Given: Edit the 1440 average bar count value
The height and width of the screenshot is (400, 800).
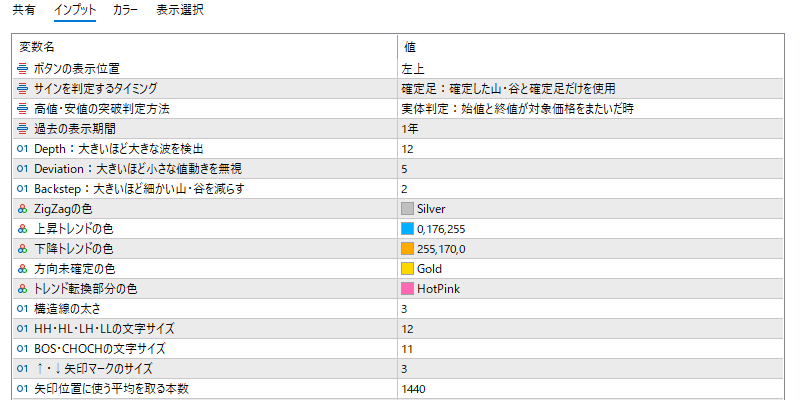Looking at the screenshot, I should tap(590, 389).
